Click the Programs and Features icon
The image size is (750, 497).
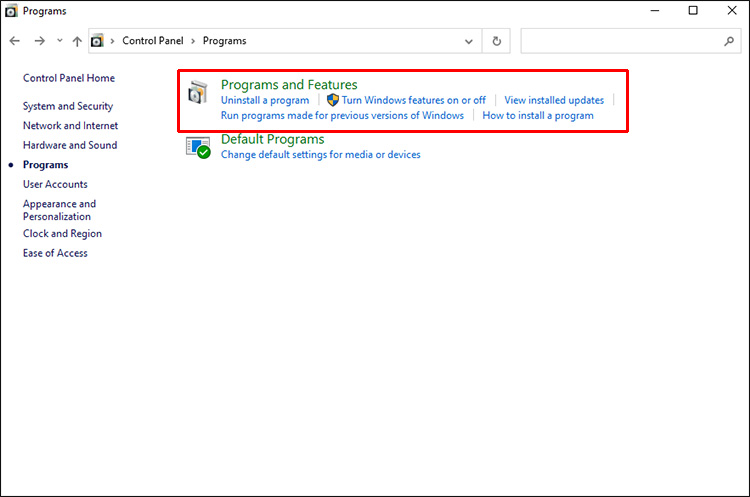coord(198,92)
